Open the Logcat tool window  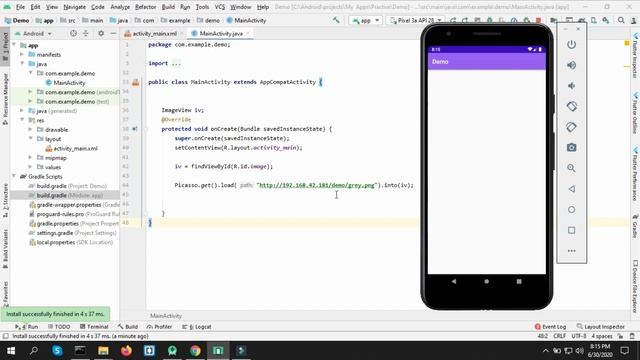tap(197, 327)
